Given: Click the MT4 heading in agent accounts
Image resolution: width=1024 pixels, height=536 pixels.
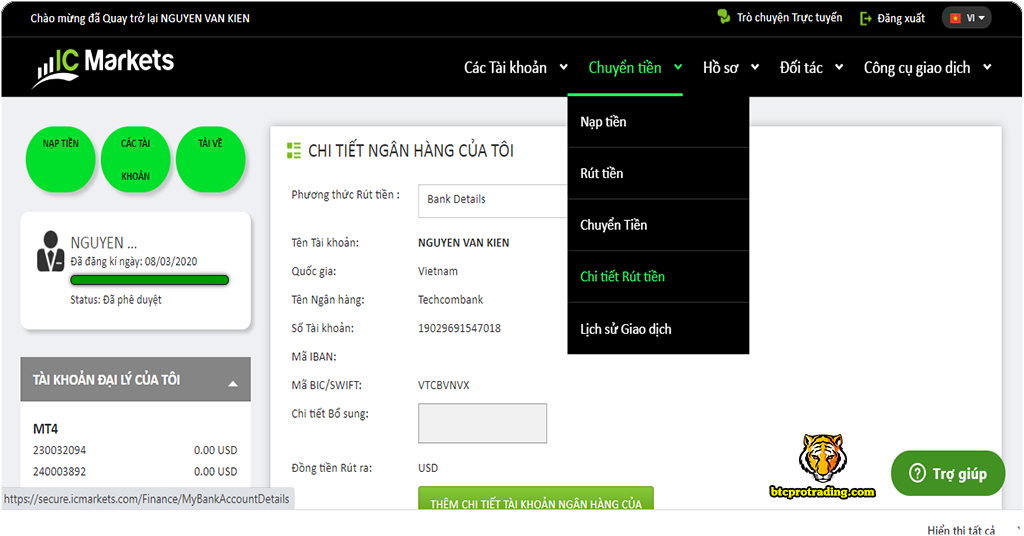Looking at the screenshot, I should point(45,429).
